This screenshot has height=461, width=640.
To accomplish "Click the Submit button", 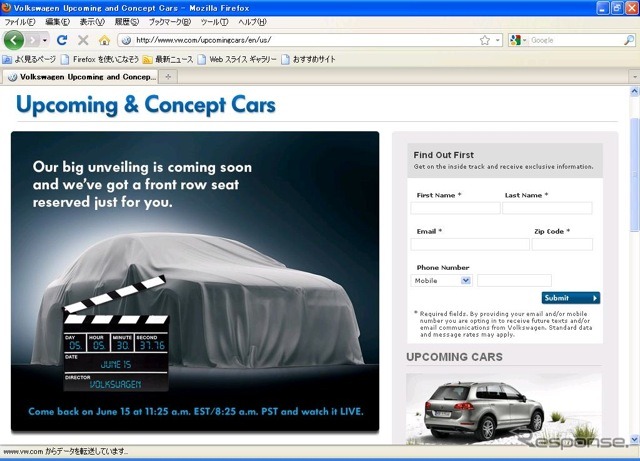I will (571, 298).
